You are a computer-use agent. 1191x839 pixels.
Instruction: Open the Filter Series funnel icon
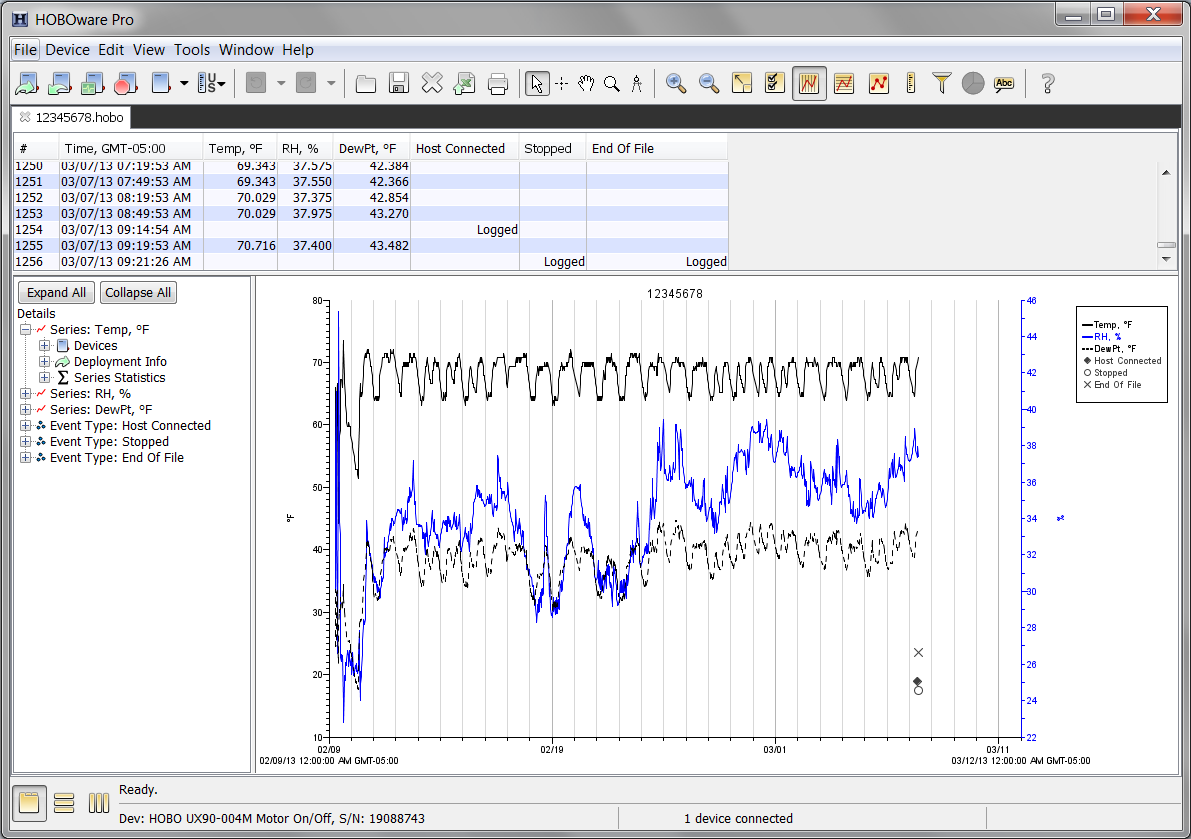[941, 84]
